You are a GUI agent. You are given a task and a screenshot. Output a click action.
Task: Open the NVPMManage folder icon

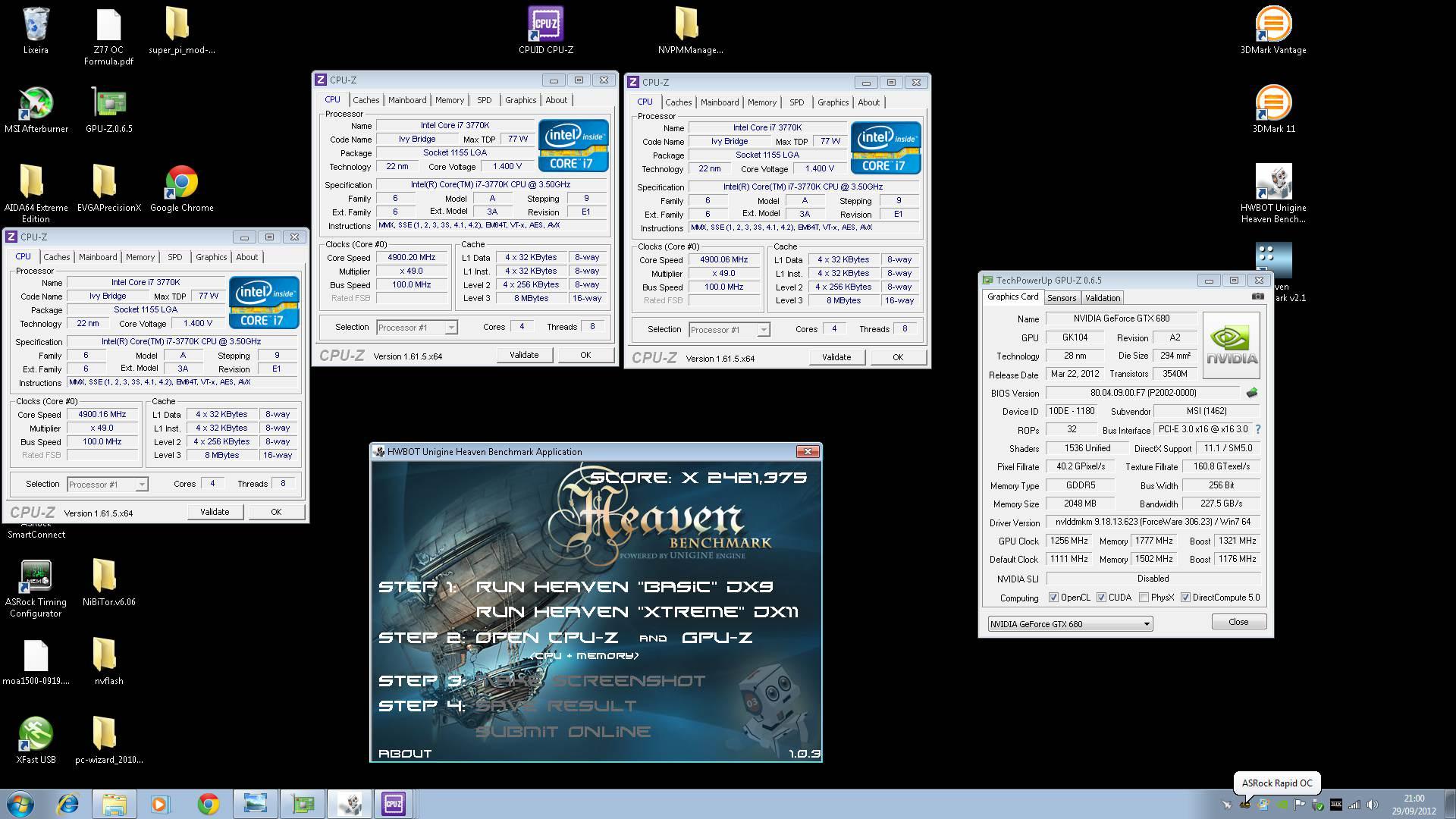[x=690, y=30]
